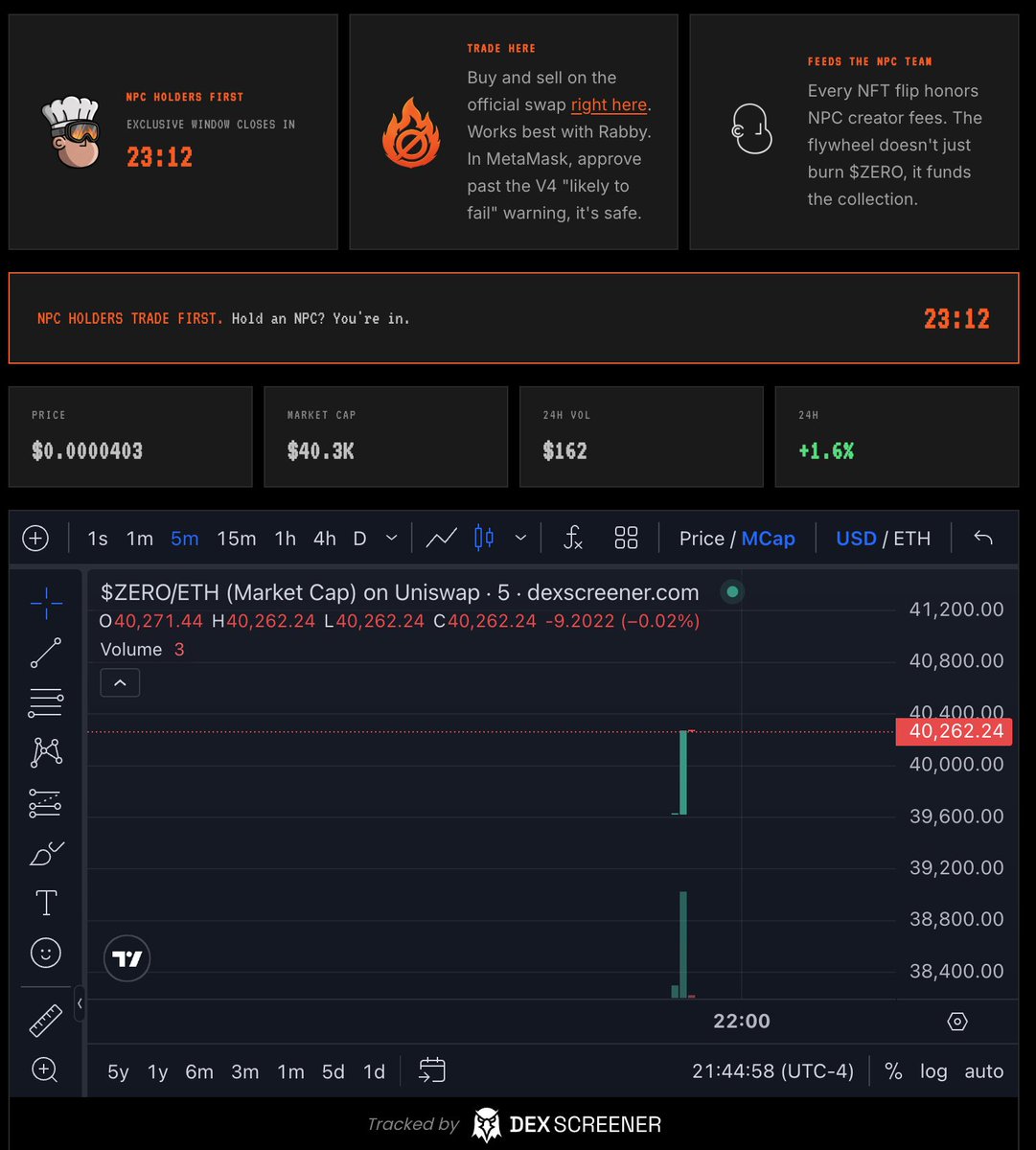Expand the chart style dropdown arrow
The height and width of the screenshot is (1150, 1036).
coord(520,539)
